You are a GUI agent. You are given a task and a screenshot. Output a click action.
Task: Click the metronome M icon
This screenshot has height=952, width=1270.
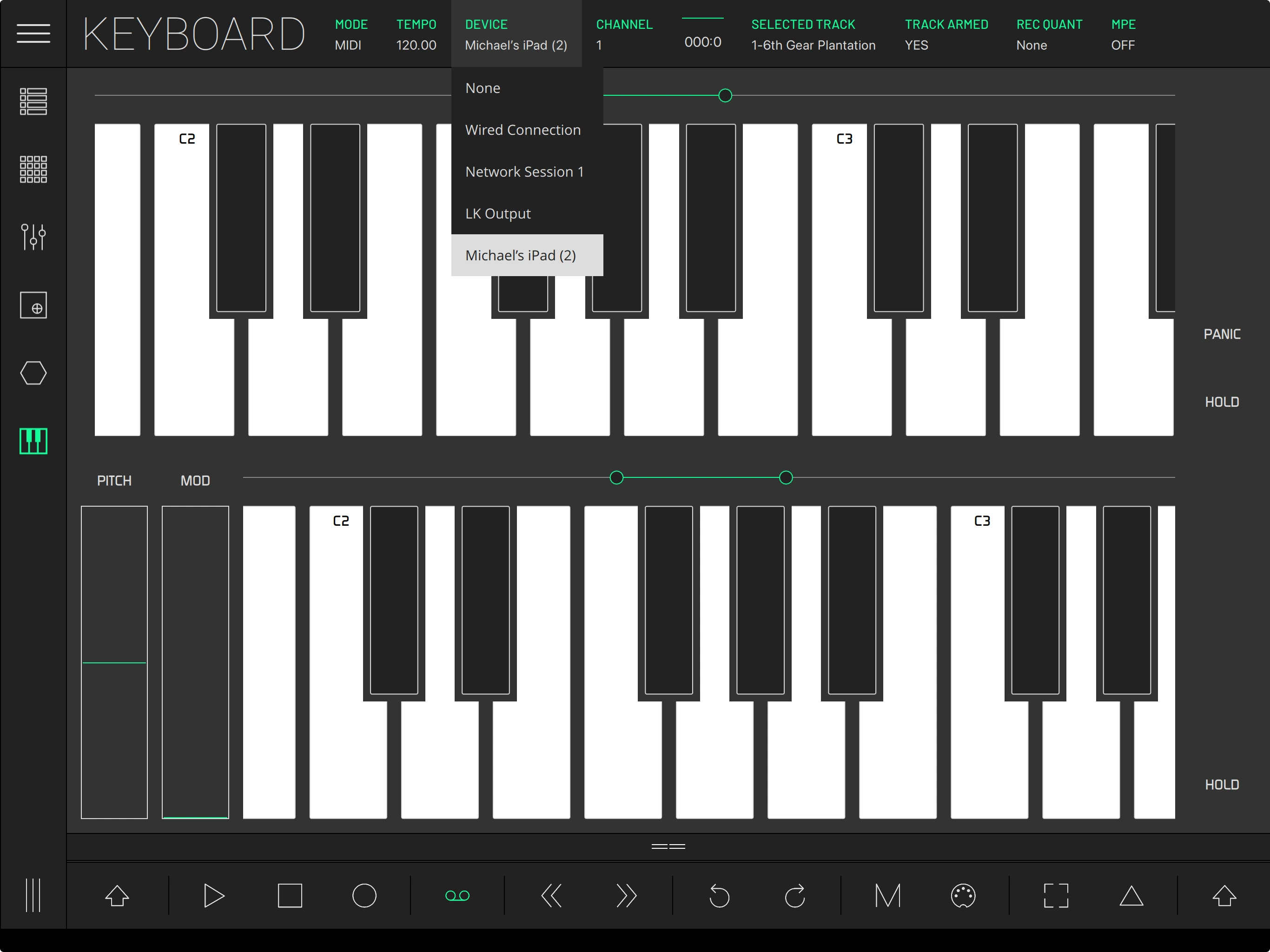coord(887,896)
